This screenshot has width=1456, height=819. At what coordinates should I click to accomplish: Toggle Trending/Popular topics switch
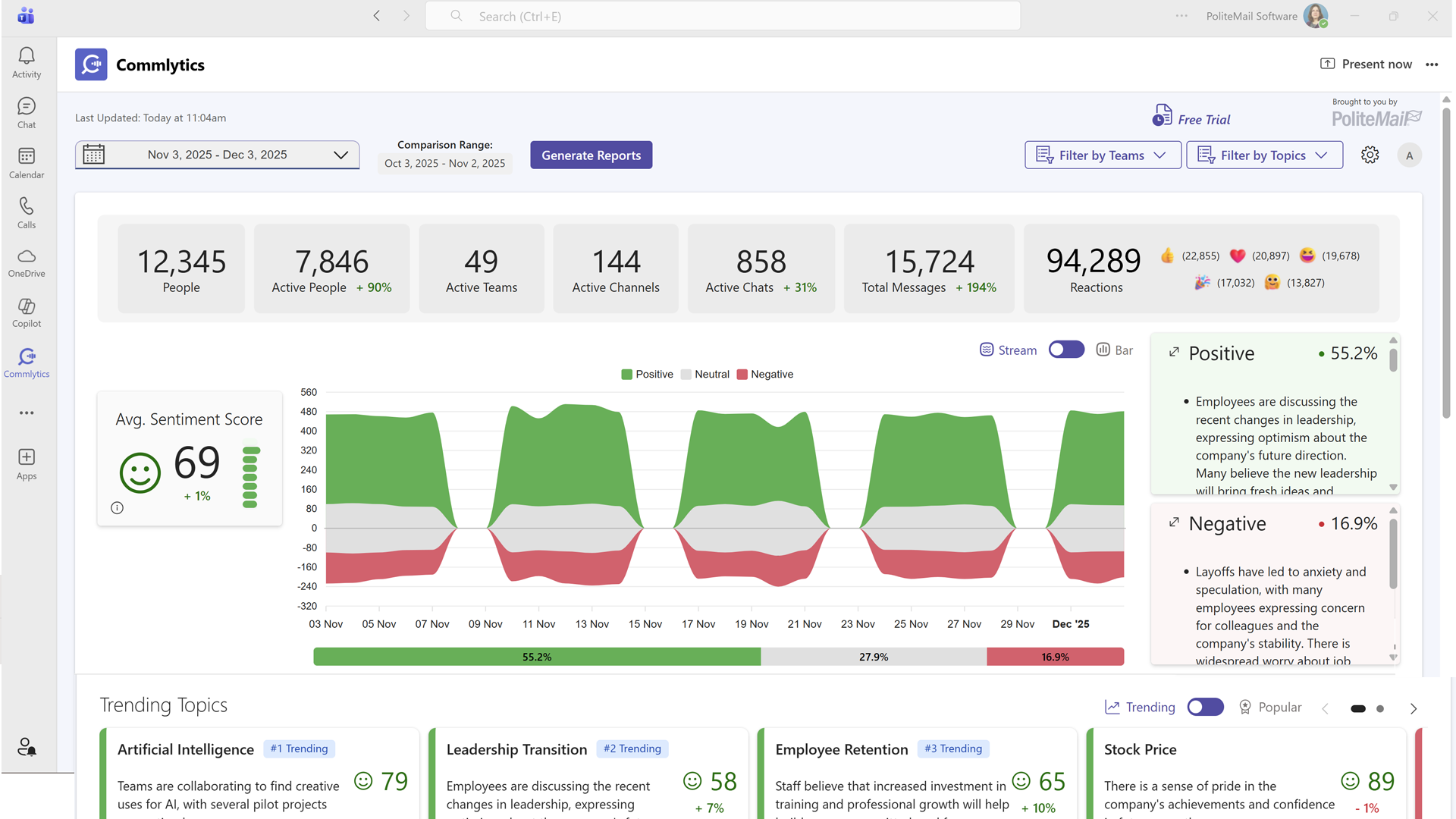(x=1205, y=707)
